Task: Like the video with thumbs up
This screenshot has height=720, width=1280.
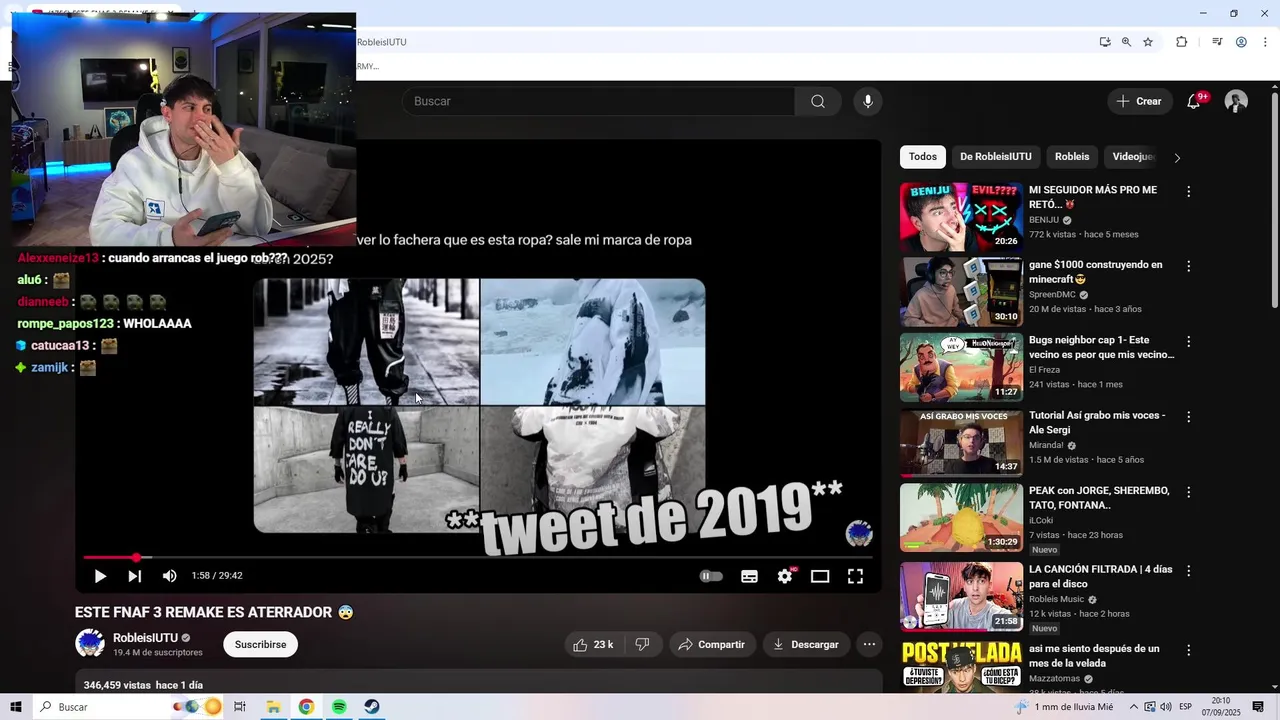Action: 593,645
